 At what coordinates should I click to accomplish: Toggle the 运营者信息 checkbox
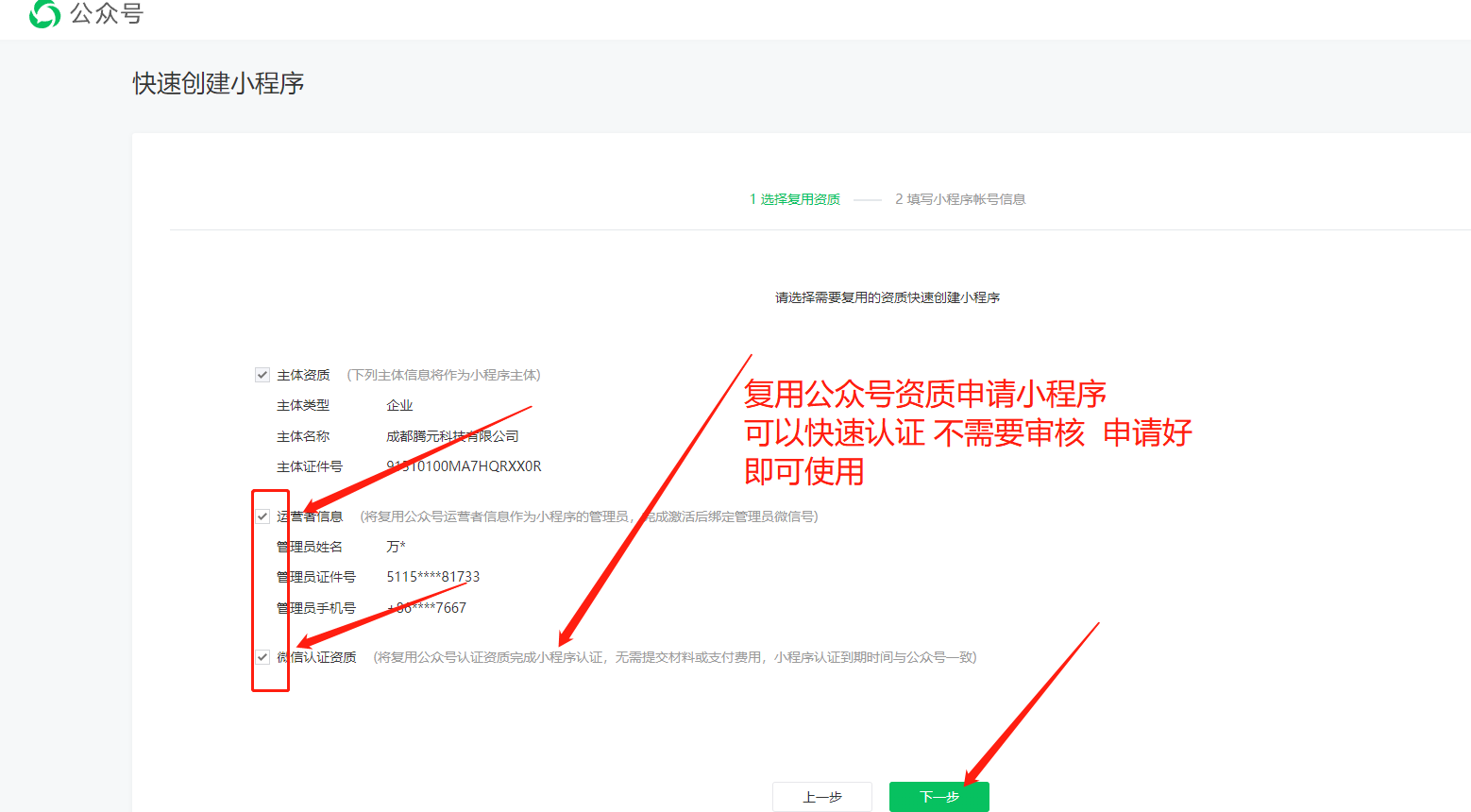pyautogui.click(x=262, y=516)
